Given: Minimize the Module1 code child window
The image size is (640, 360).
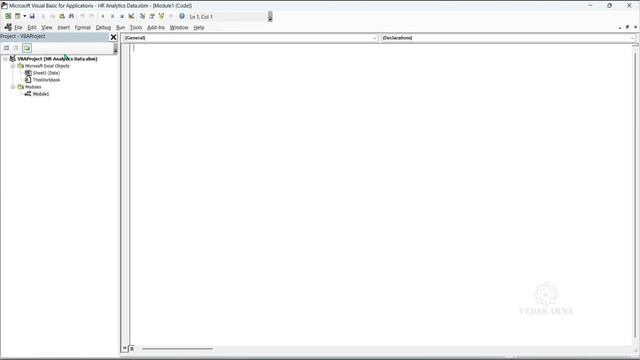Looking at the screenshot, I should [620, 27].
